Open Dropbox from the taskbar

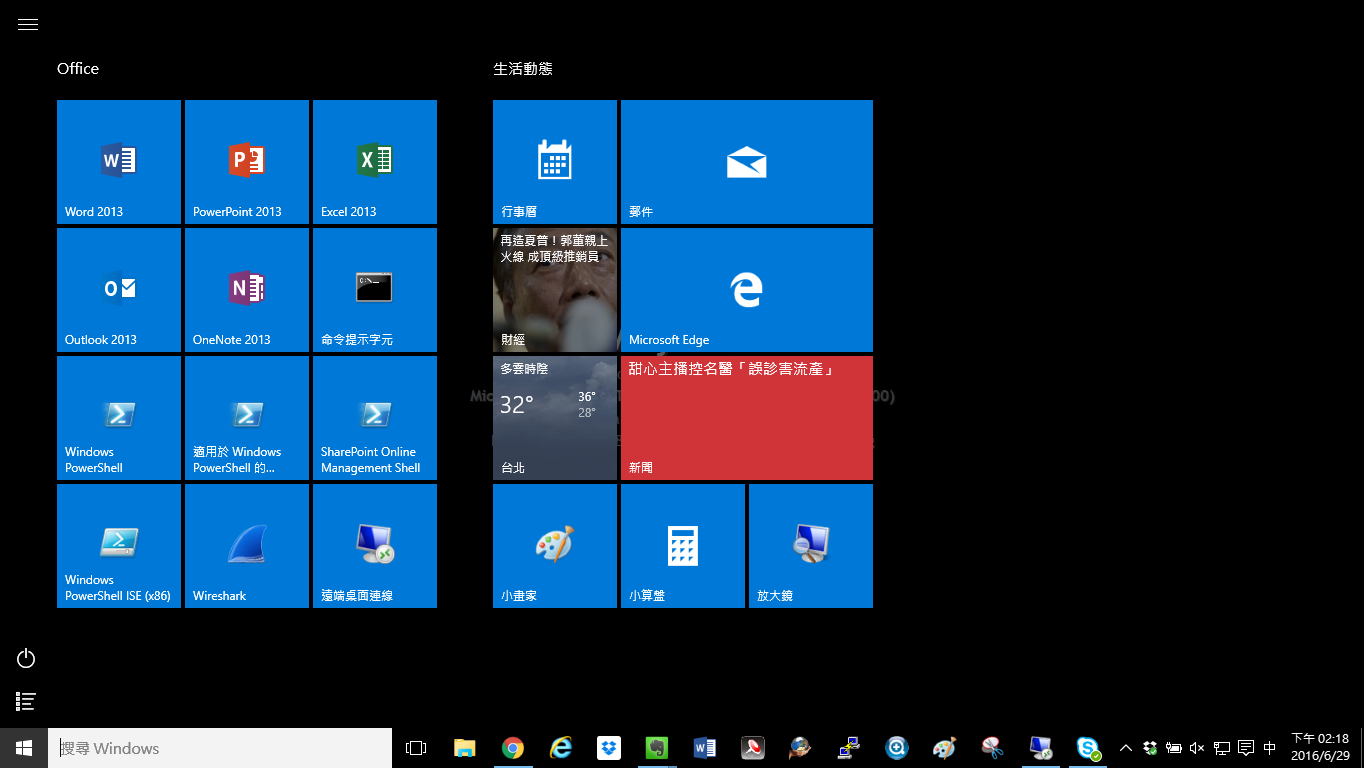tap(609, 748)
